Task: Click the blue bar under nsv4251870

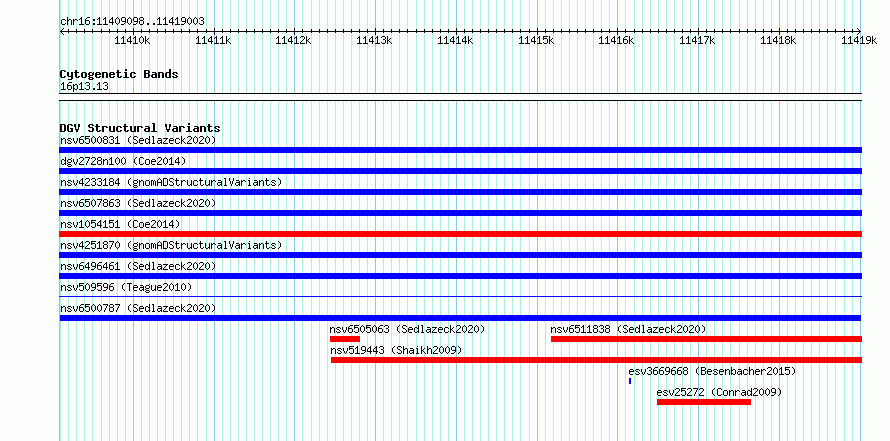Action: pyautogui.click(x=461, y=255)
